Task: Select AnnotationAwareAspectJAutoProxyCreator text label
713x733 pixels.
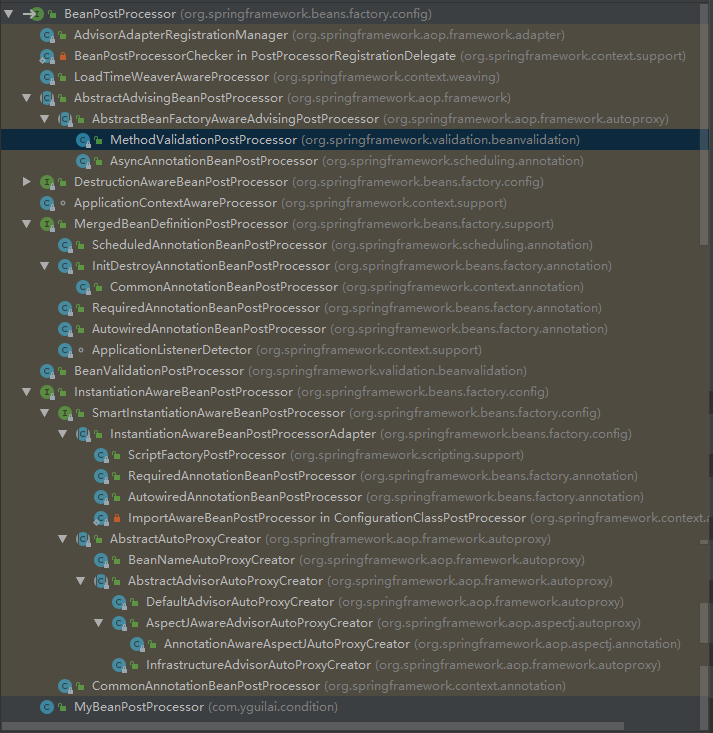Action: [287, 644]
